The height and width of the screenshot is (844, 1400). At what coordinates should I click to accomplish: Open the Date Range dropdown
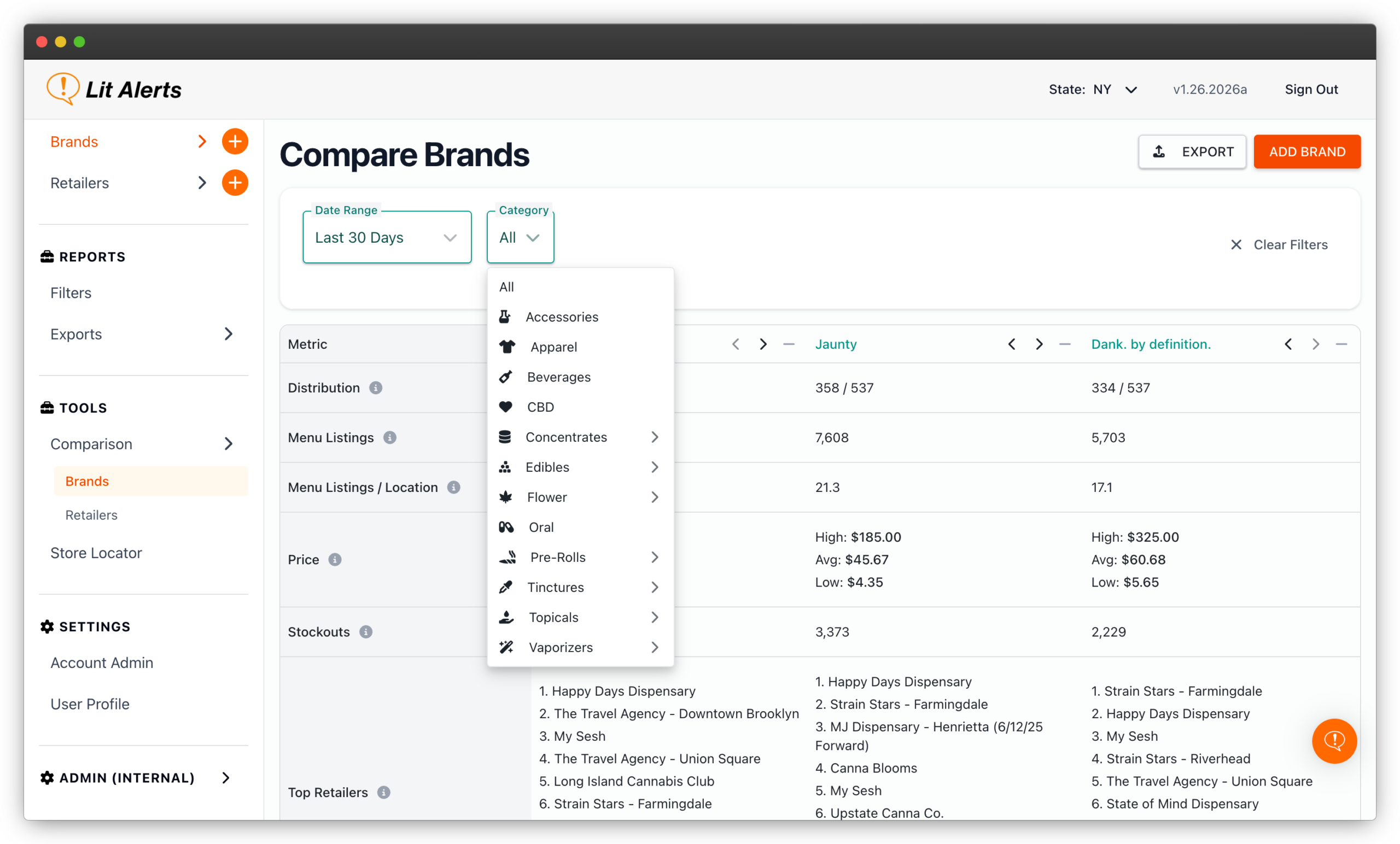click(387, 237)
